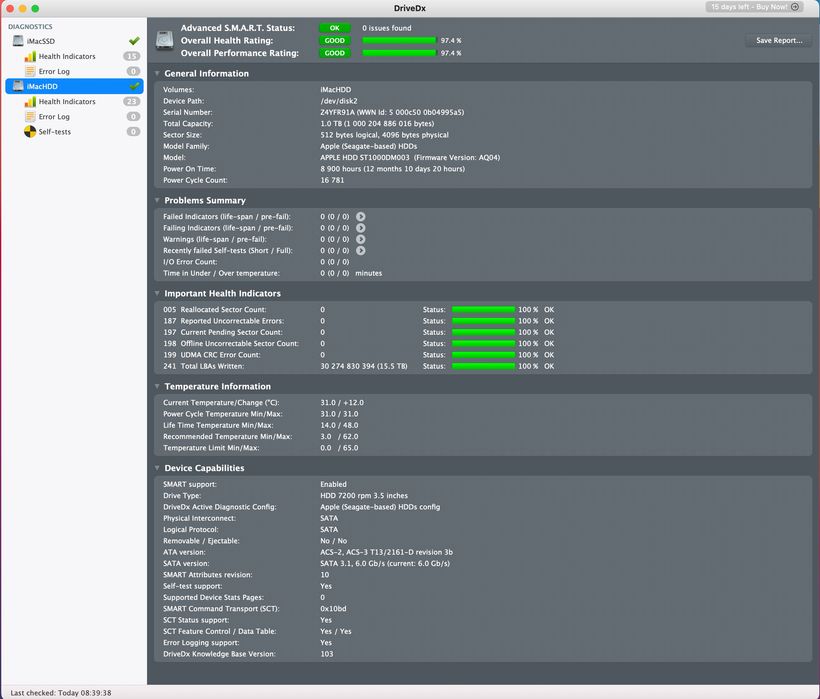
Task: Open Health Indicators for iMacSSD
Action: (67, 56)
